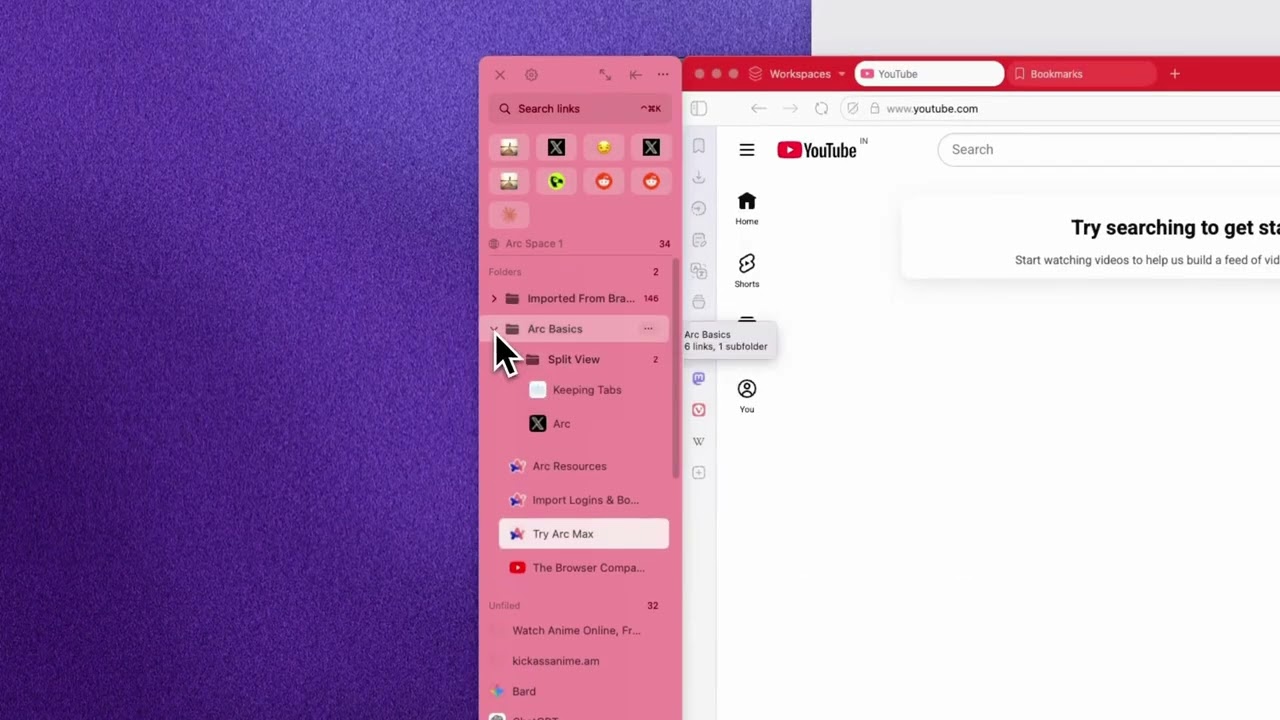This screenshot has width=1280, height=720.
Task: Click the magnifier icon in Search links
Action: pyautogui.click(x=505, y=109)
